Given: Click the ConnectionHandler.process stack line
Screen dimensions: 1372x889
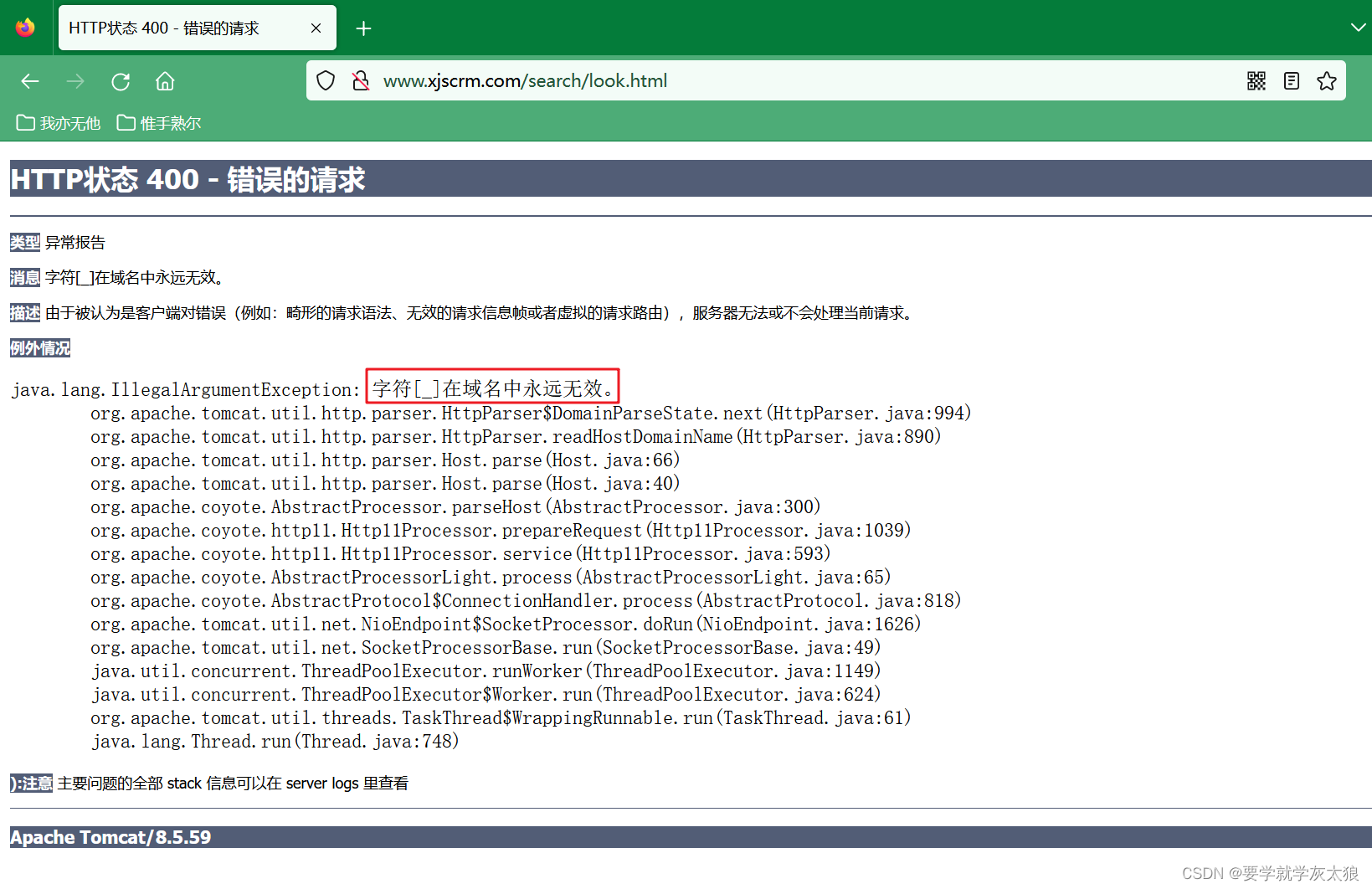Looking at the screenshot, I should [526, 601].
